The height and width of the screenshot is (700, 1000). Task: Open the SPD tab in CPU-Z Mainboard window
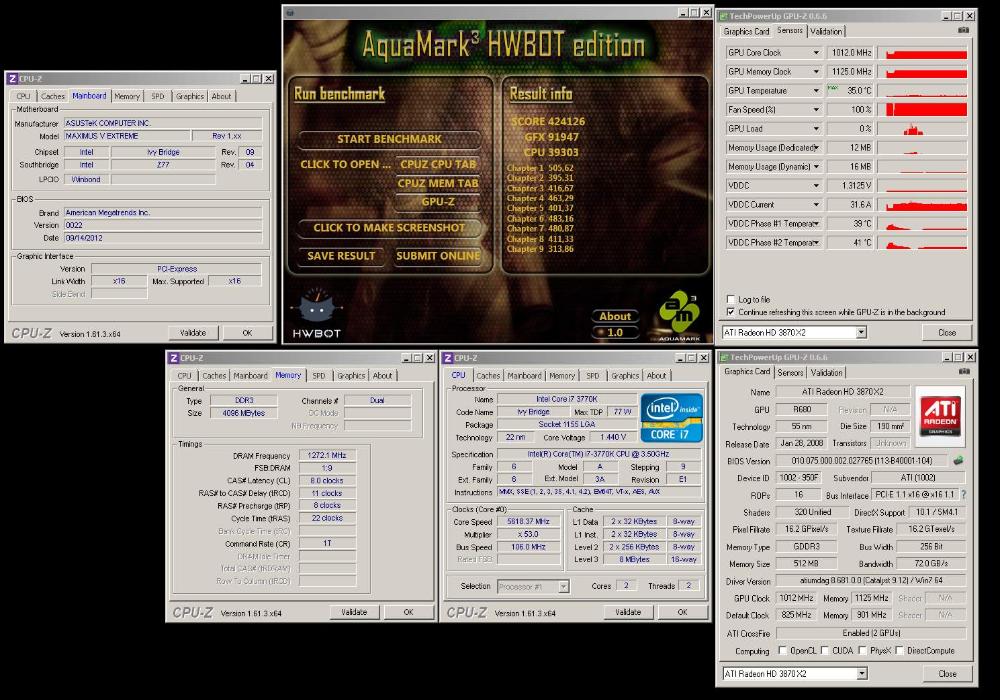[x=158, y=96]
